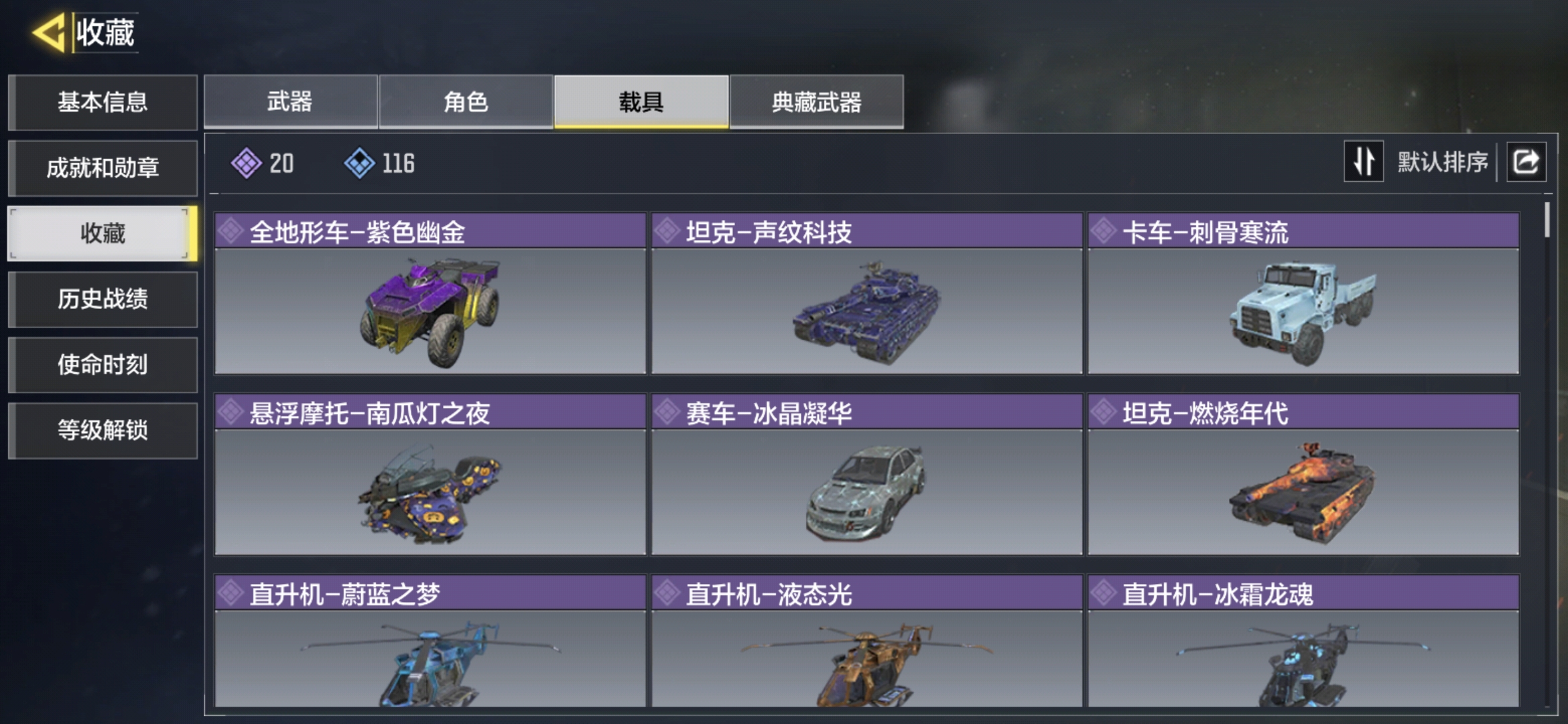1568x724 pixels.
Task: Go to 成就和勋章 section
Action: point(103,168)
